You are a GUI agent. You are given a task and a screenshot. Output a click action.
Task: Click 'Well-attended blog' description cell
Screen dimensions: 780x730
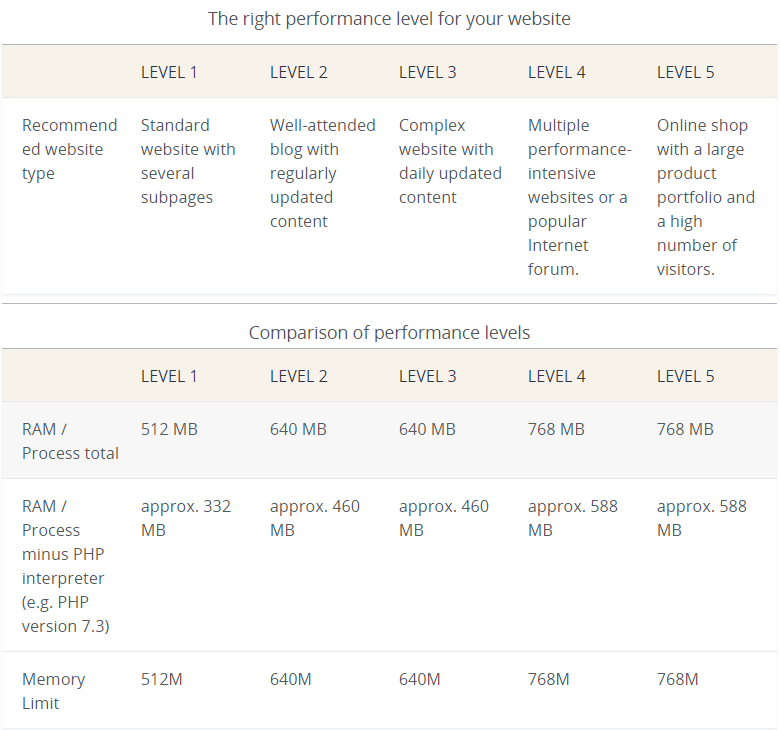click(322, 173)
